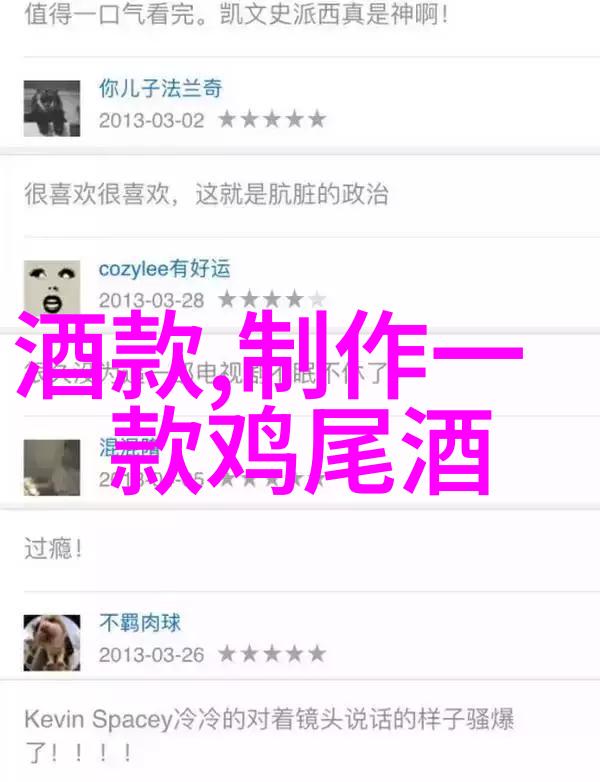Open the gray avatar above the 过瘾 review
Viewport: 600px width, 782px height.
pos(52,467)
